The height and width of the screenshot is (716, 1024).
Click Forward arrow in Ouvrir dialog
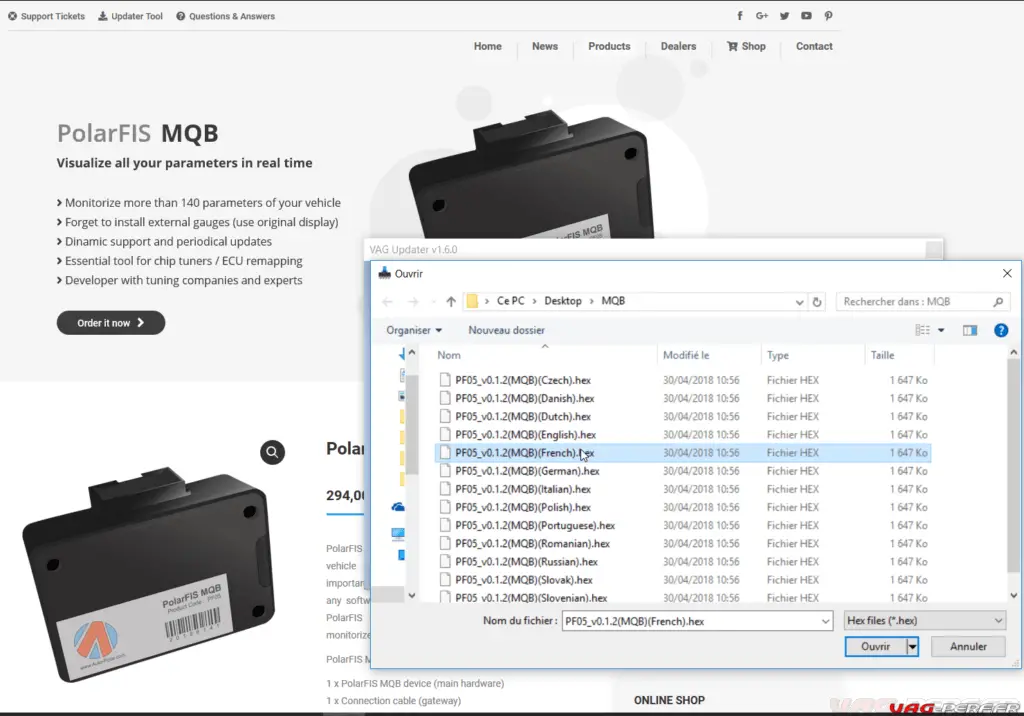(x=413, y=302)
